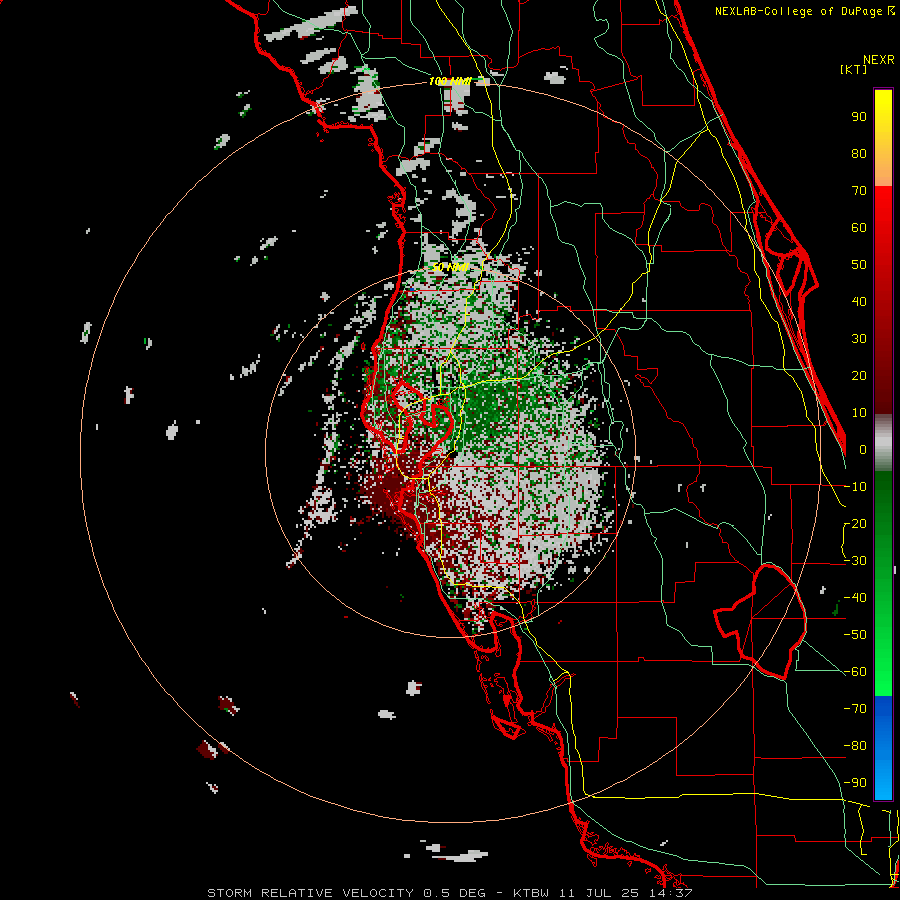Pick the blue segment at color bar bottom
The image size is (900, 900).
(x=883, y=748)
